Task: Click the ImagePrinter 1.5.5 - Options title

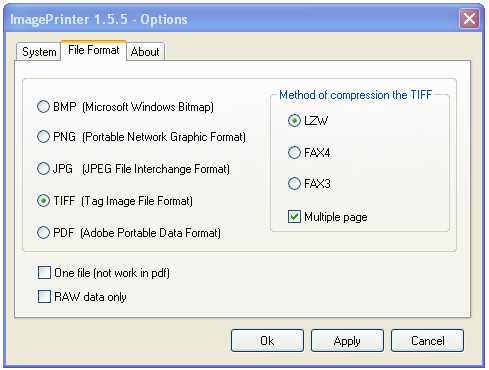Action: pos(99,19)
